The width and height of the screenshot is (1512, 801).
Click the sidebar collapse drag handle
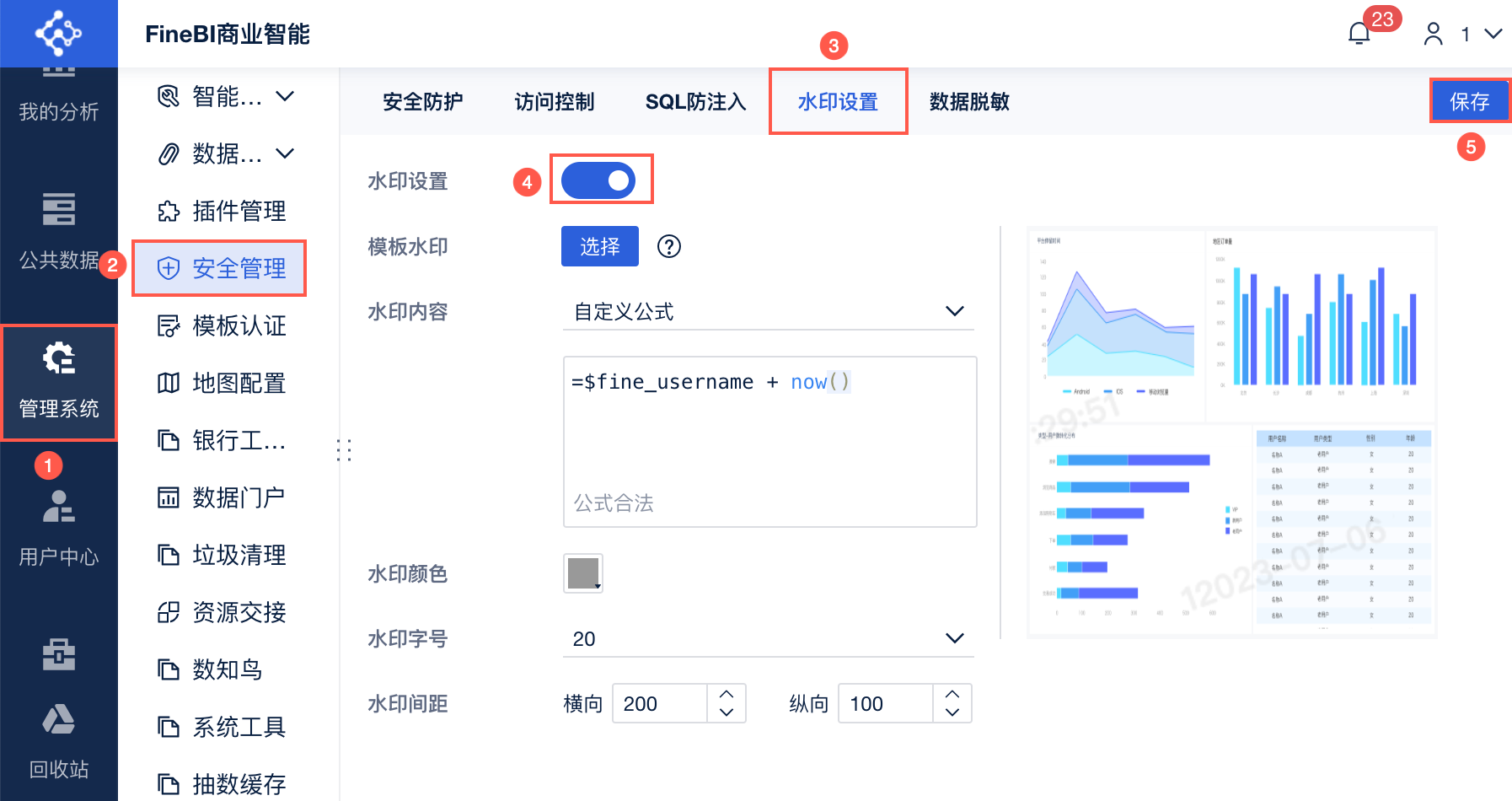point(344,449)
